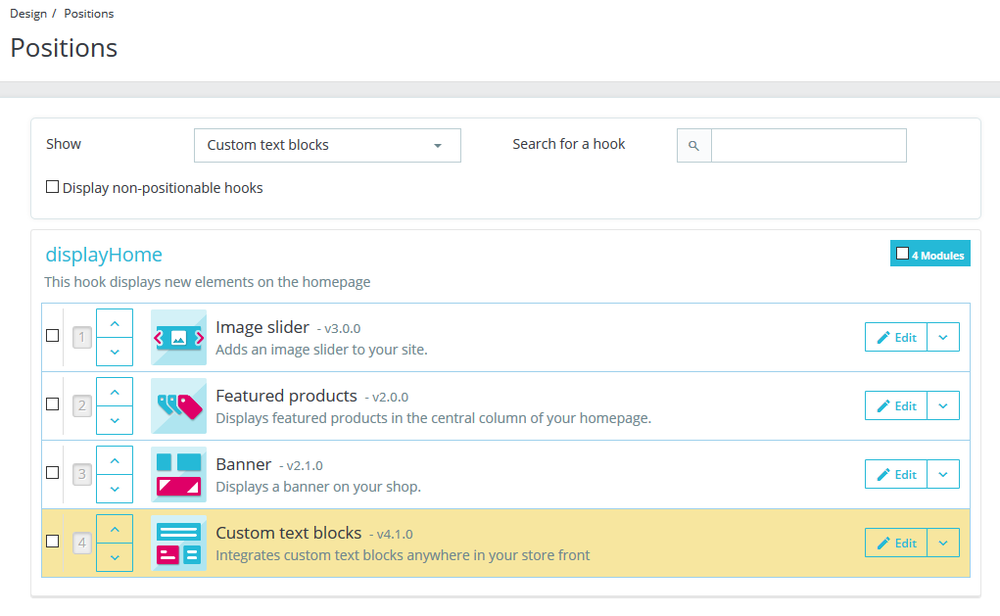
Task: Expand Image slider edit options arrow
Action: pyautogui.click(x=943, y=337)
